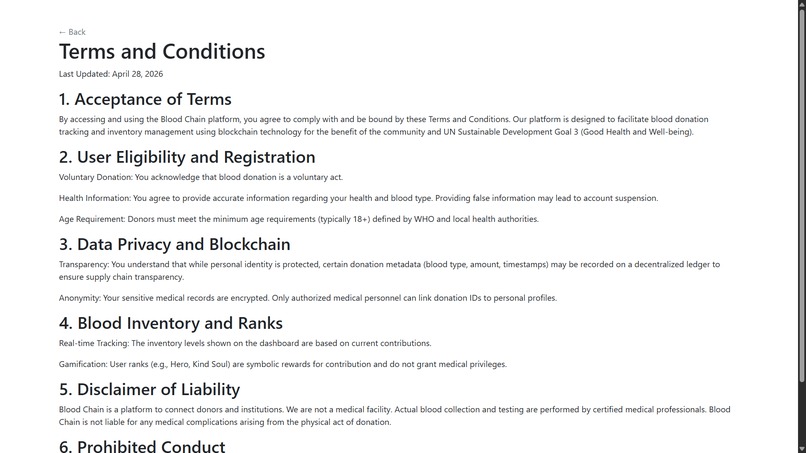The height and width of the screenshot is (453, 806).
Task: Click the Last Updated date line
Action: point(111,74)
